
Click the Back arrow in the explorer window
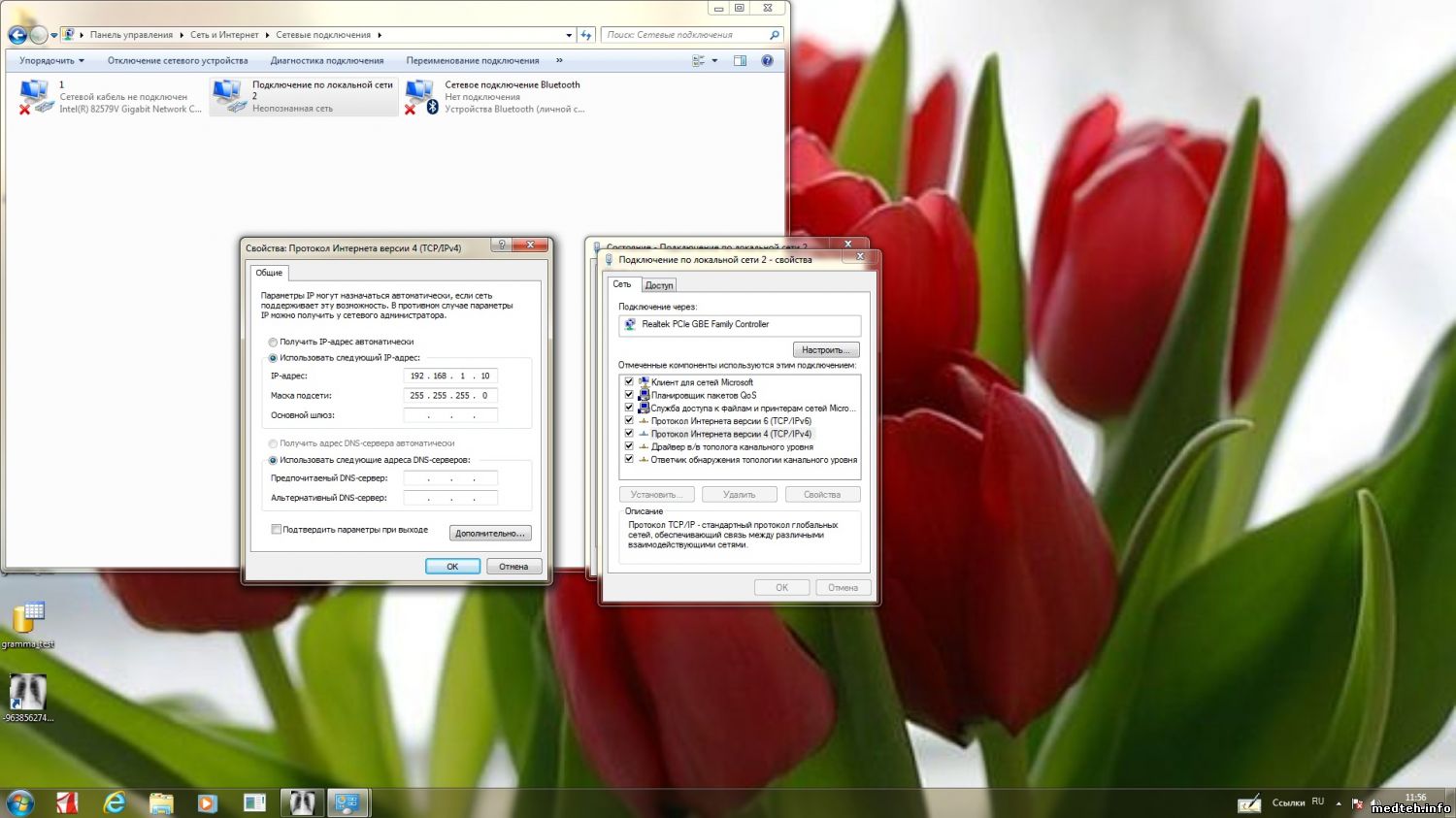coord(17,35)
